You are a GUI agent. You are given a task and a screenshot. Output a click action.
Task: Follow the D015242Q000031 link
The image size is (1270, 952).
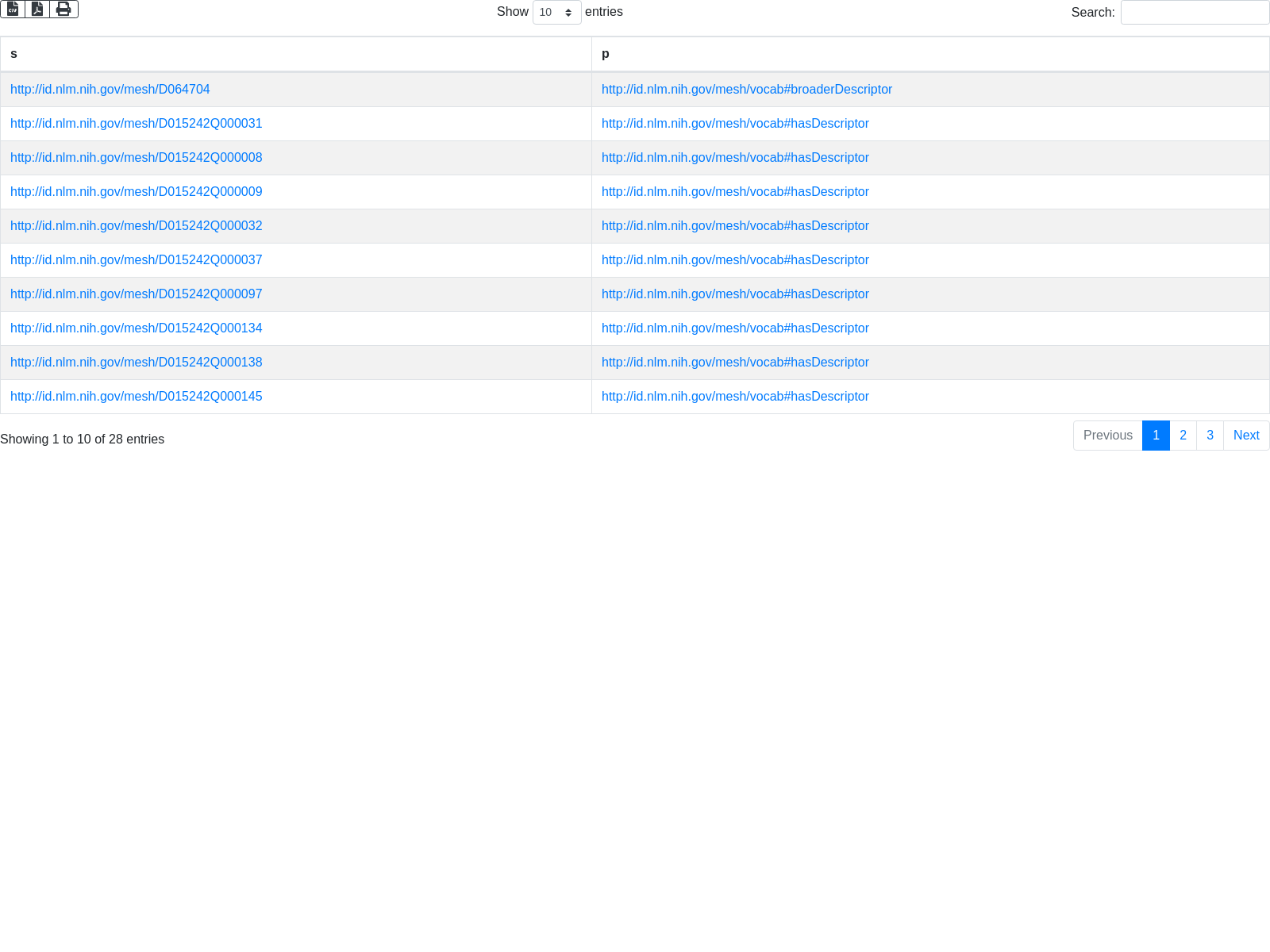pos(136,124)
